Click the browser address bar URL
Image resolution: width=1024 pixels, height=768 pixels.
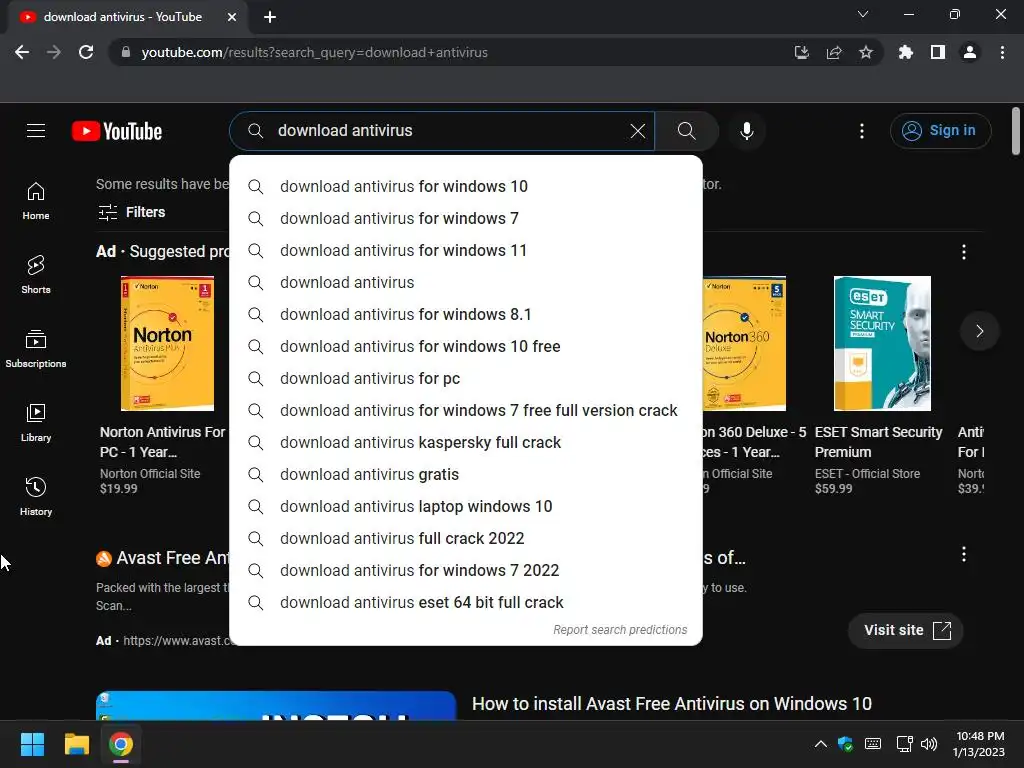coord(314,52)
